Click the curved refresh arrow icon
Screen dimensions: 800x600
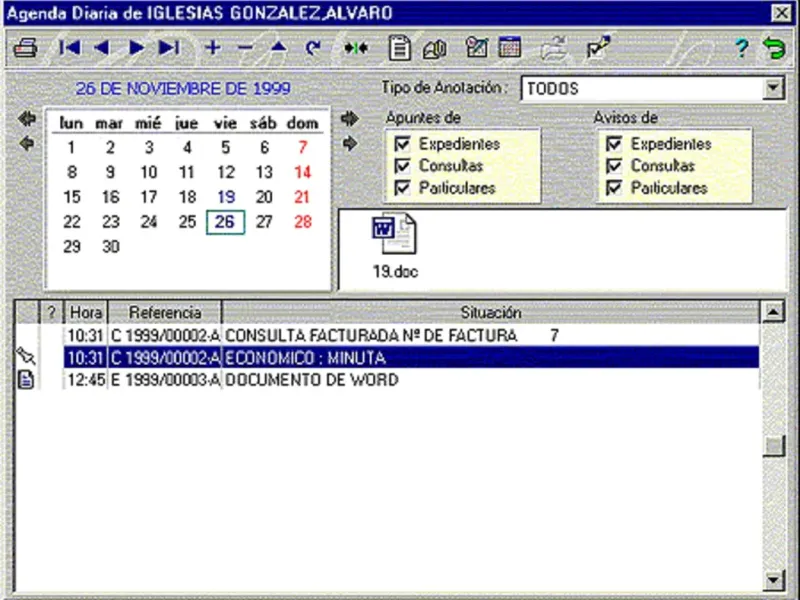pyautogui.click(x=312, y=48)
